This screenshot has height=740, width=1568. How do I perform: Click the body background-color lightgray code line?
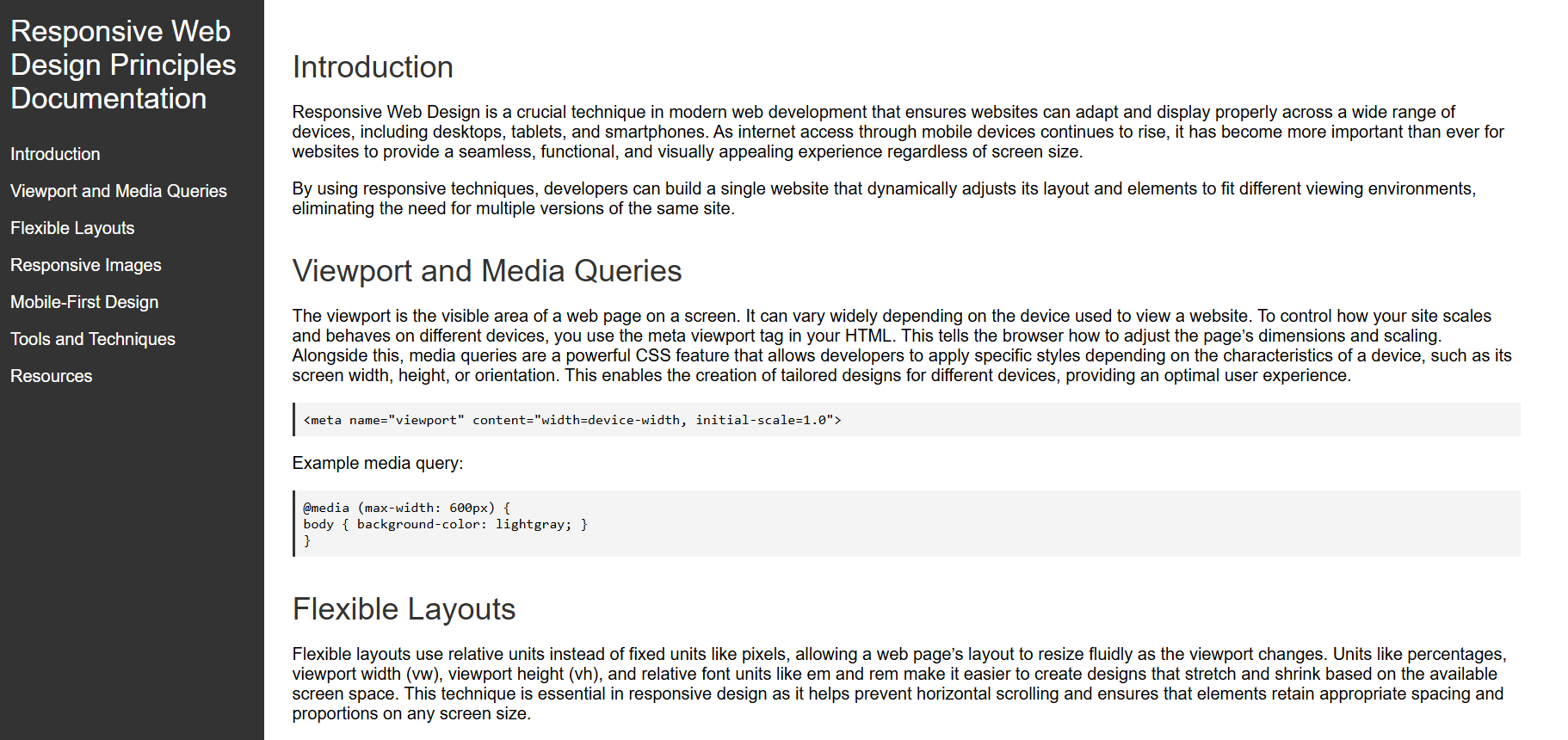click(x=445, y=524)
